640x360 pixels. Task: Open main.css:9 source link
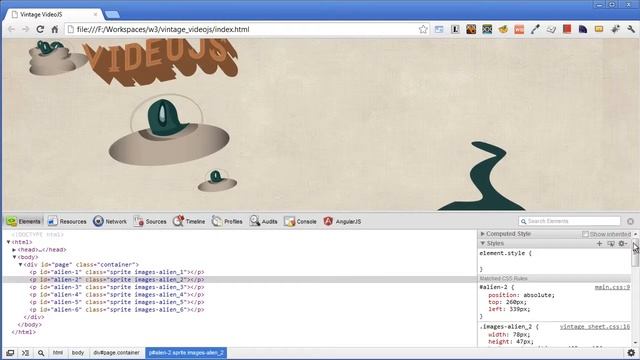(x=612, y=287)
